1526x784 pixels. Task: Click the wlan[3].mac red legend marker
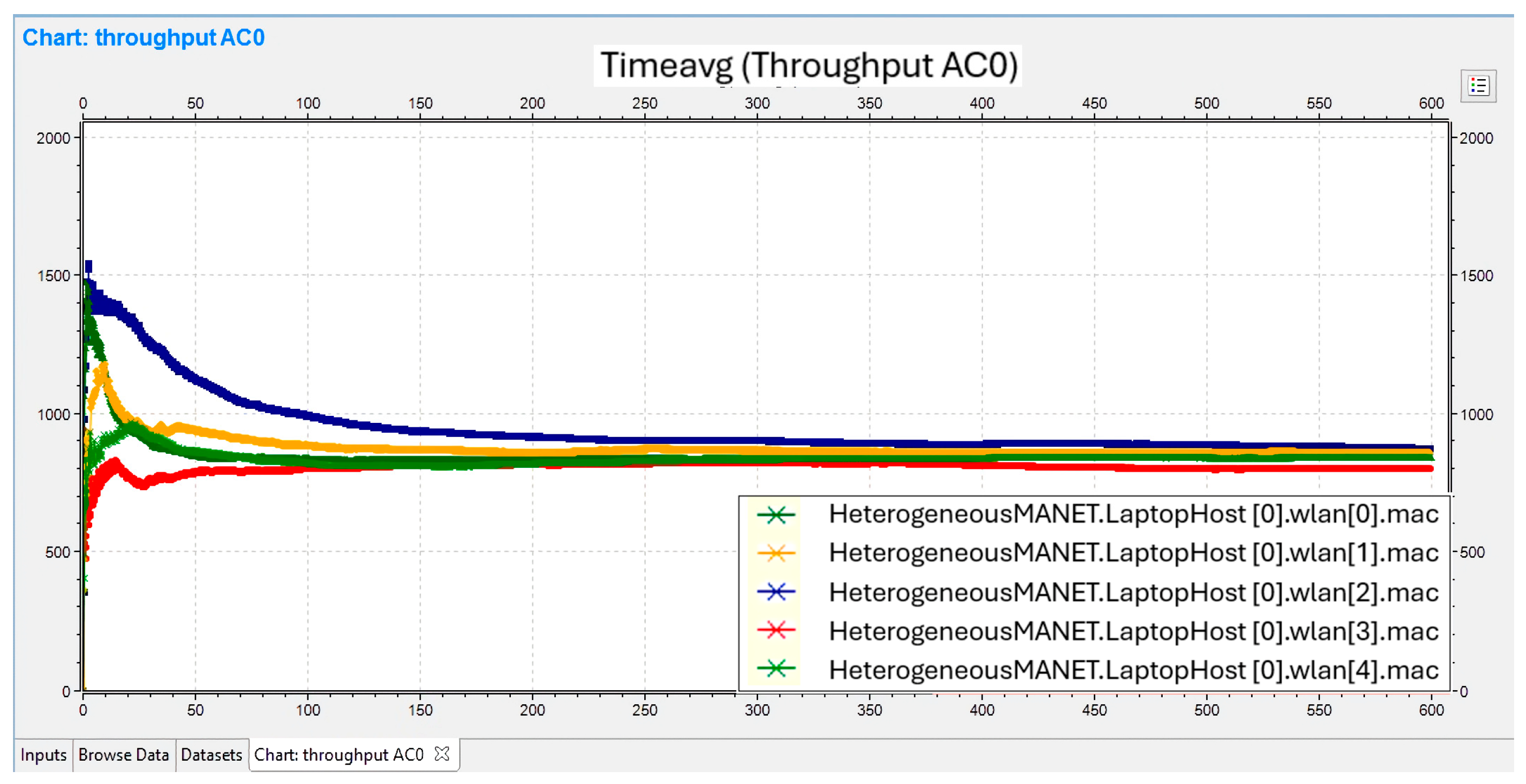(775, 630)
